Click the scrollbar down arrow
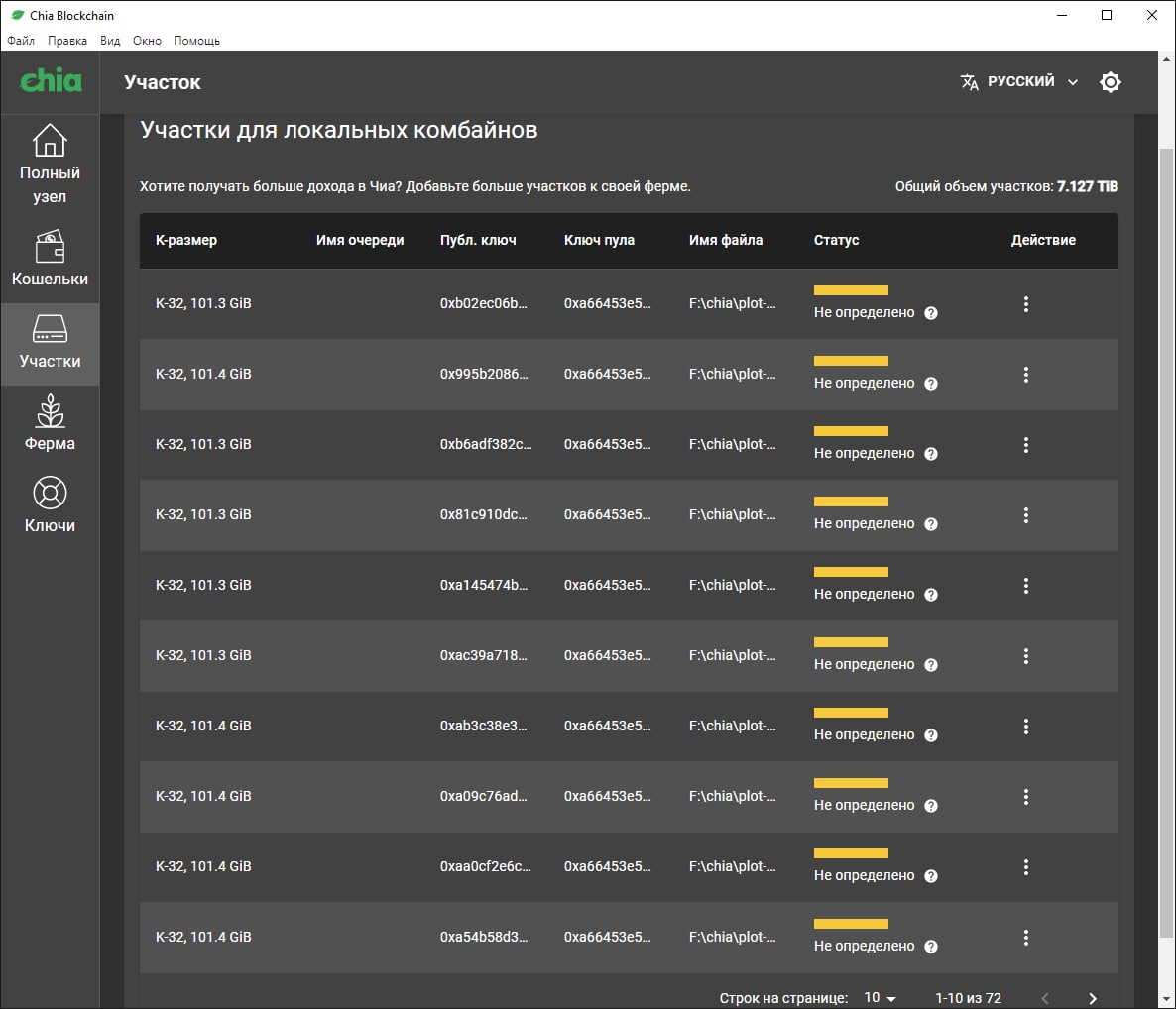 (1166, 1000)
